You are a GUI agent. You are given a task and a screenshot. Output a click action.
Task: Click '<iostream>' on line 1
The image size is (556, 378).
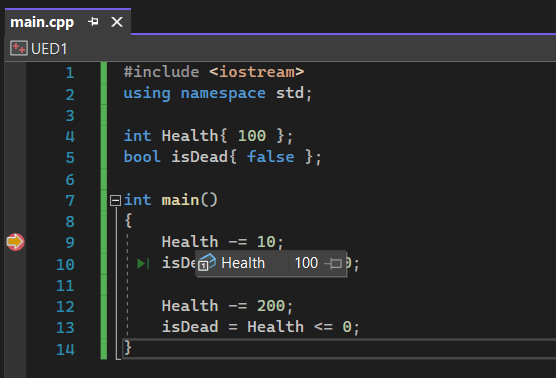tap(256, 72)
